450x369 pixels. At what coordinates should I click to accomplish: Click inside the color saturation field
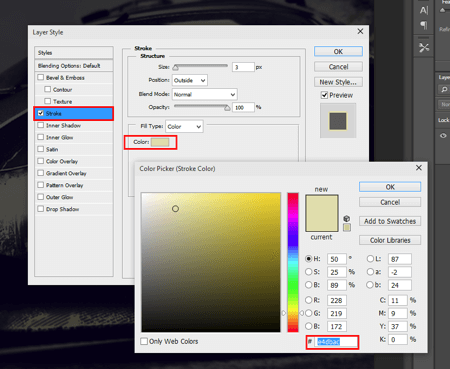pyautogui.click(x=211, y=262)
